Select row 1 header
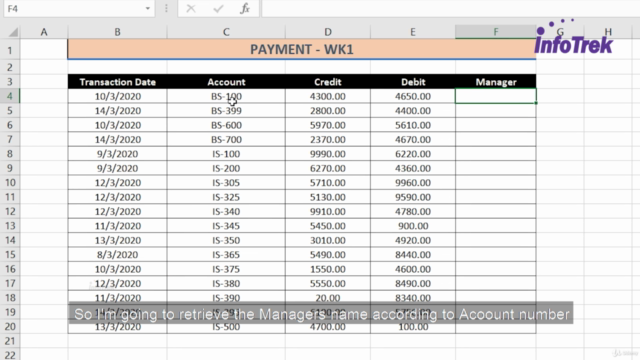The height and width of the screenshot is (360, 640). point(10,50)
